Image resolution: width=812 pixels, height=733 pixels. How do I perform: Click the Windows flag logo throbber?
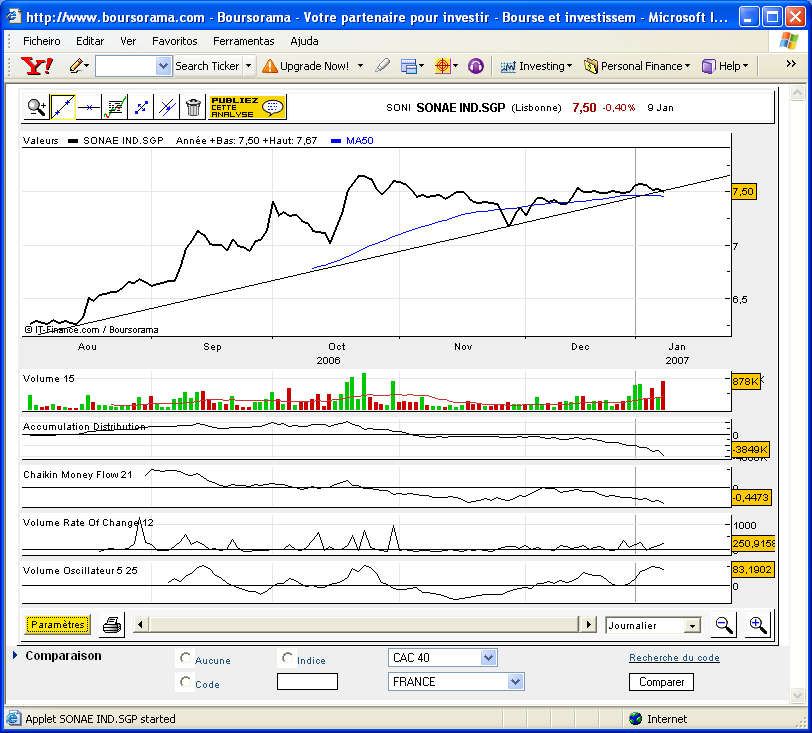pyautogui.click(x=788, y=40)
